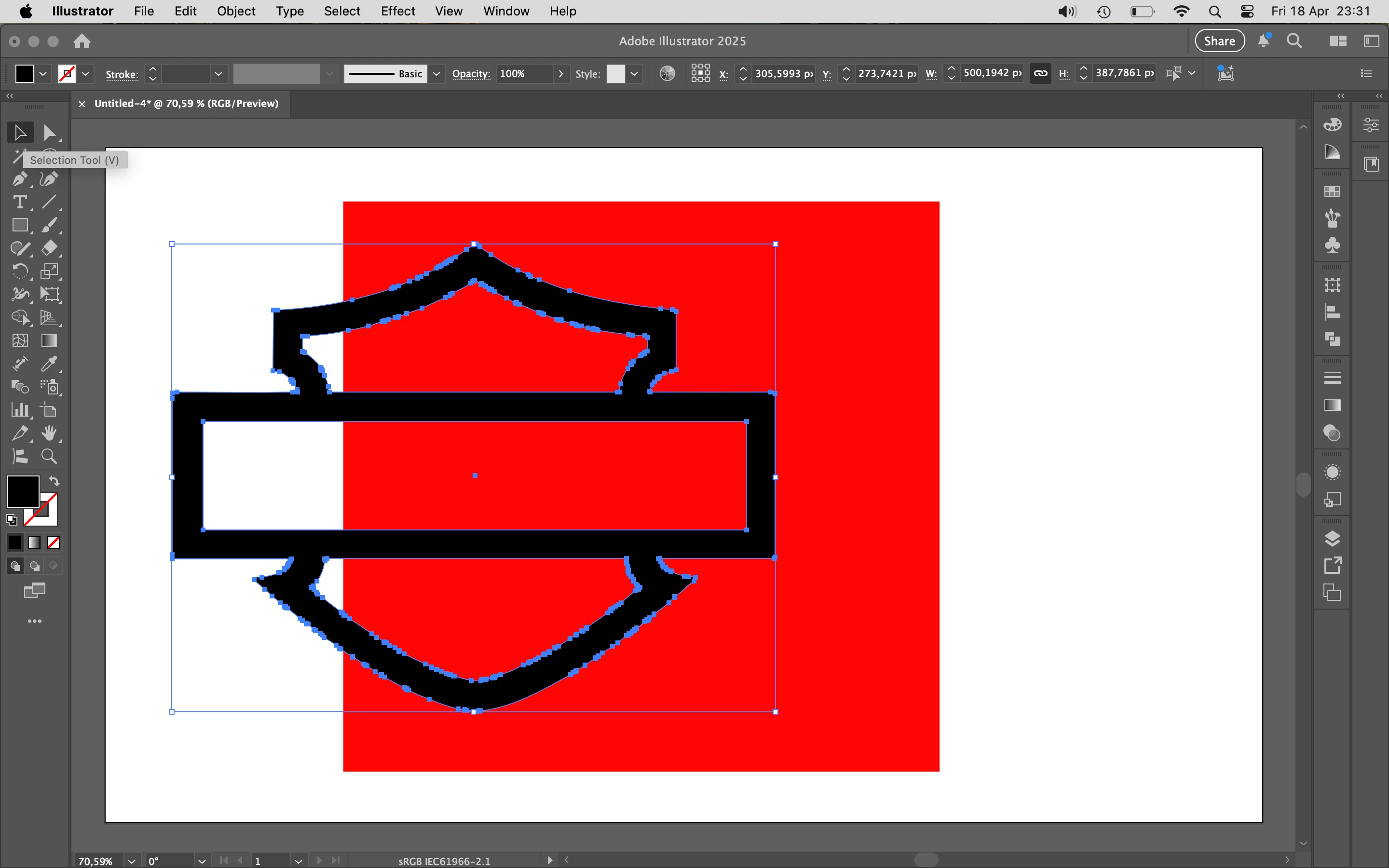Select the Type tool
Viewport: 1389px width, 868px height.
pos(19,202)
